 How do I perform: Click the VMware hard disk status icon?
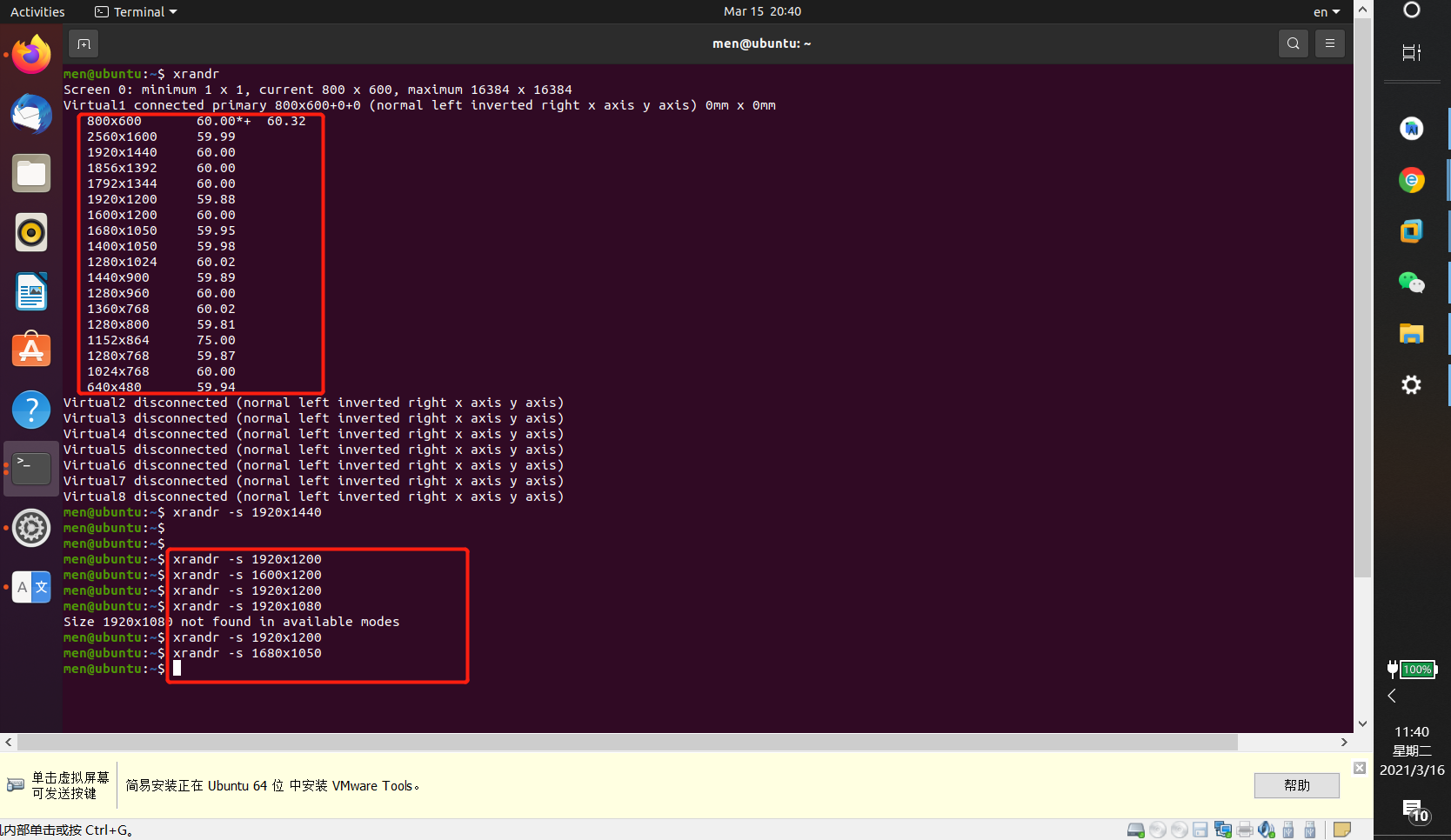[x=1135, y=830]
